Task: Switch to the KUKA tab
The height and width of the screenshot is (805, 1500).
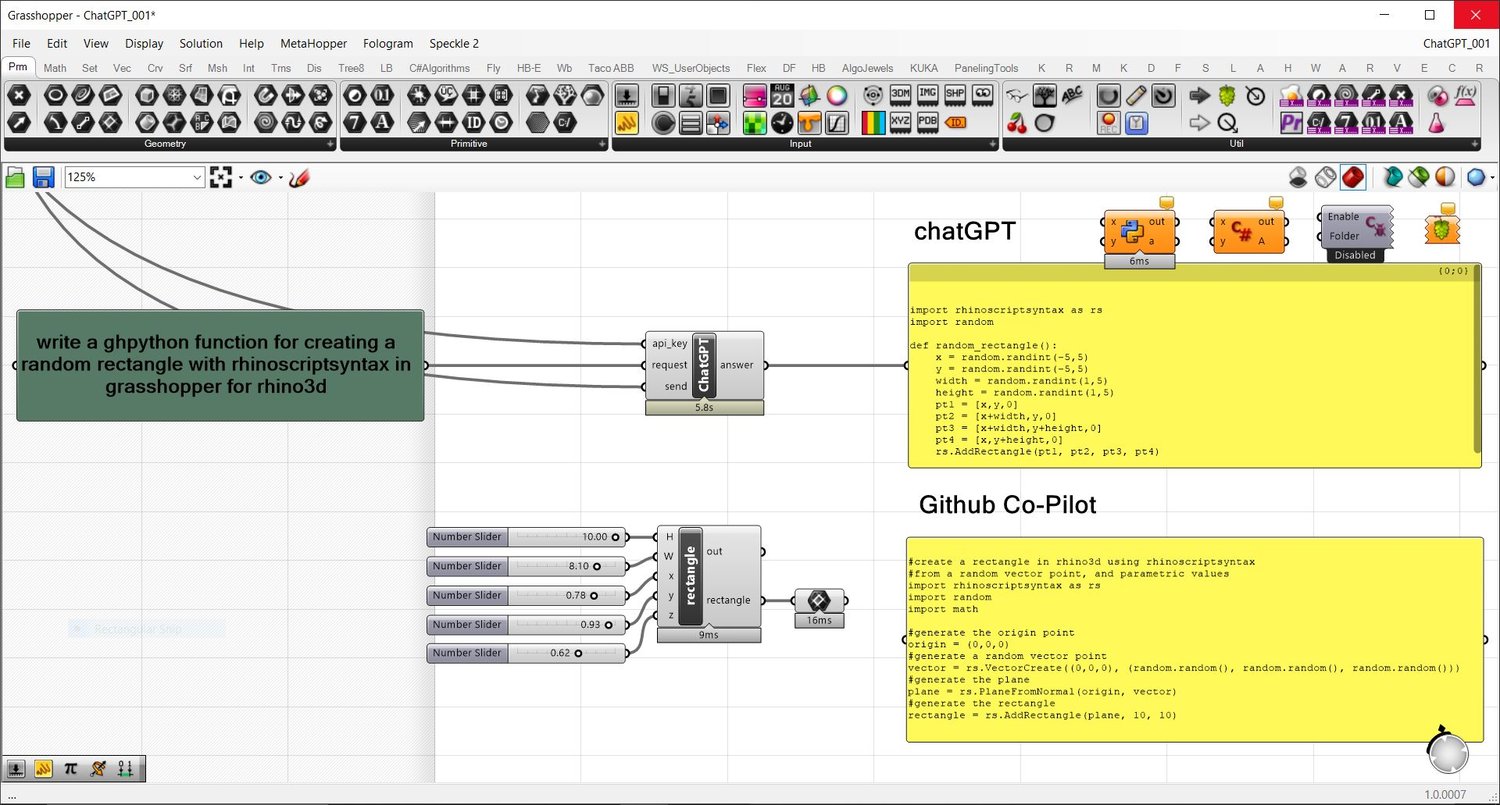Action: 924,68
